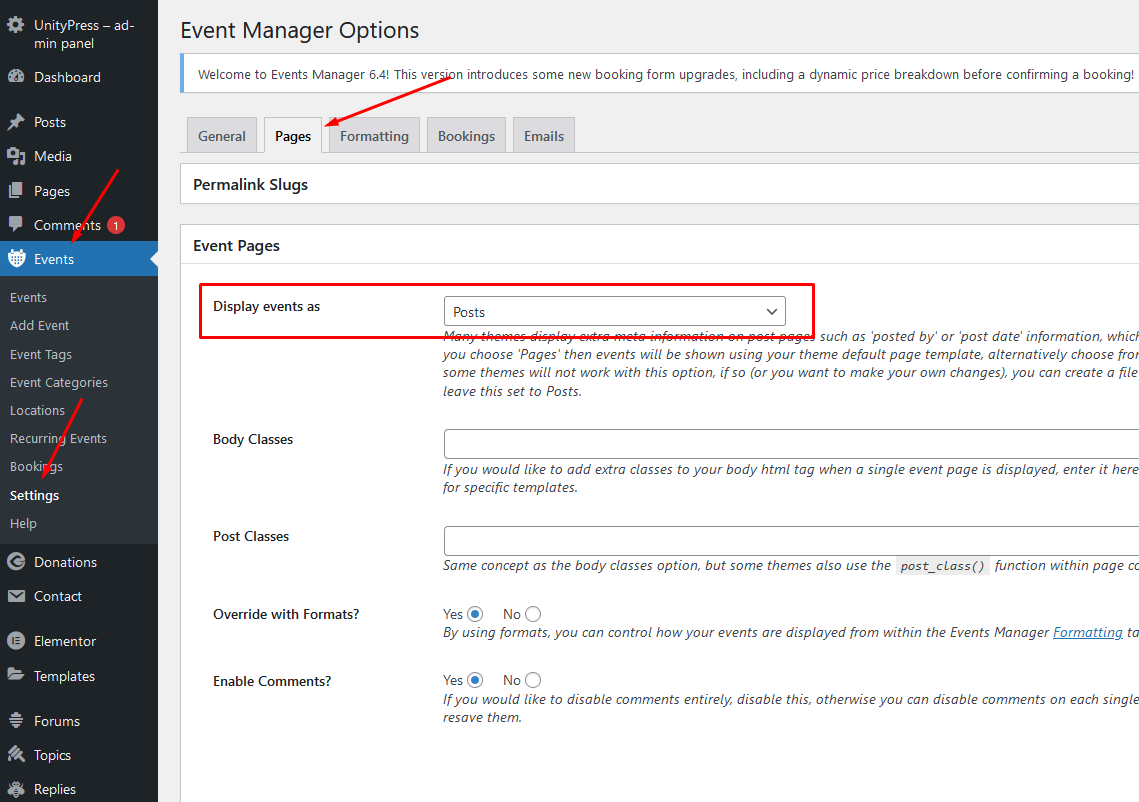Click the Donations icon in sidebar

tap(16, 562)
